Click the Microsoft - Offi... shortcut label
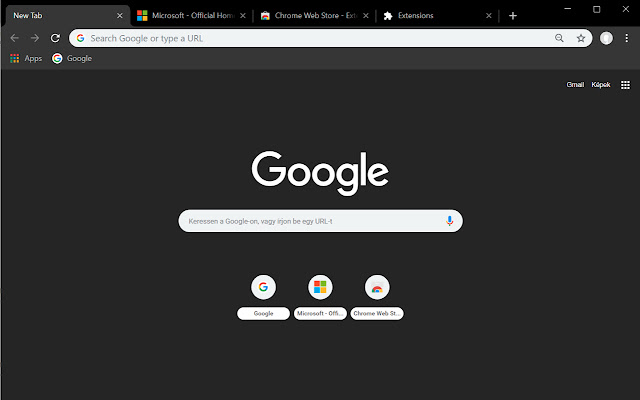640x400 pixels. (320, 313)
